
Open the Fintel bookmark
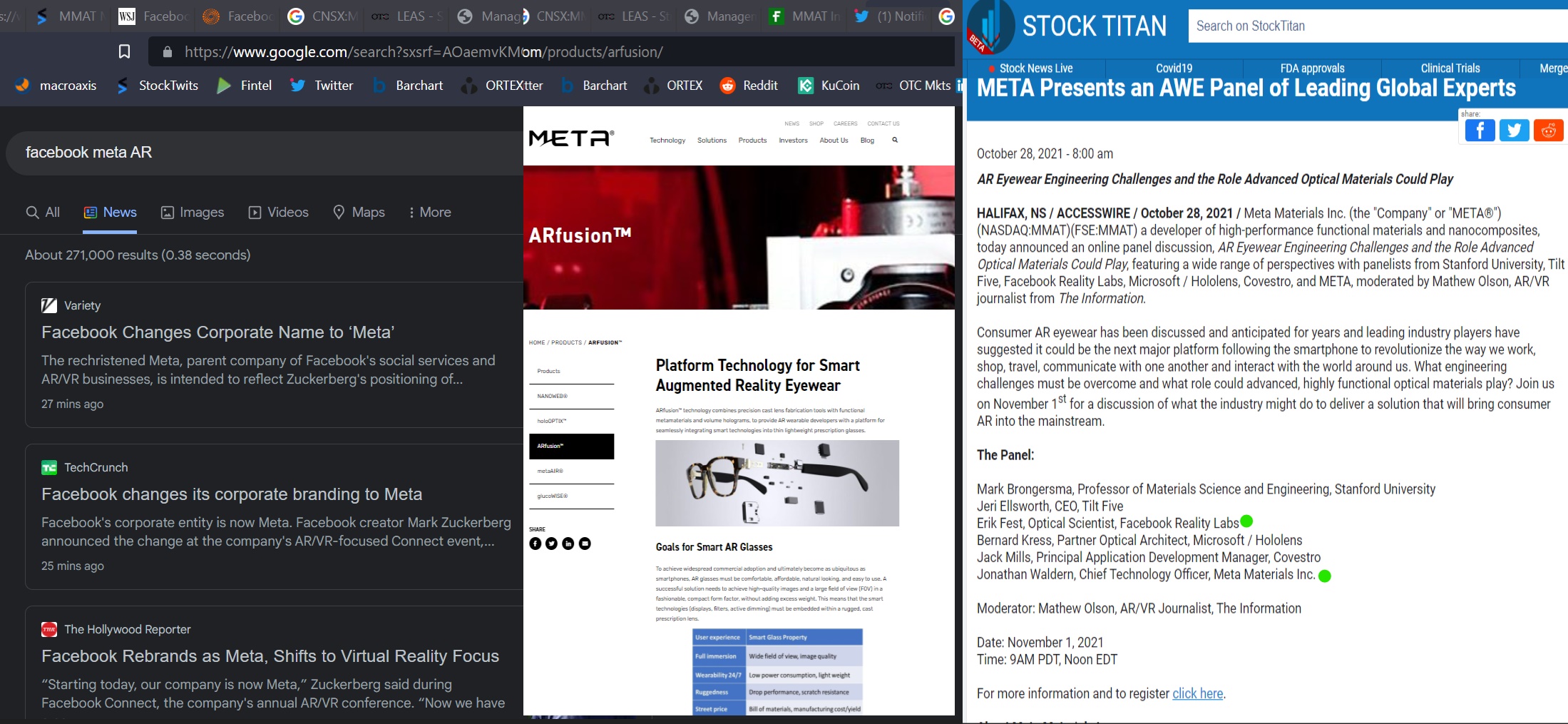(244, 86)
